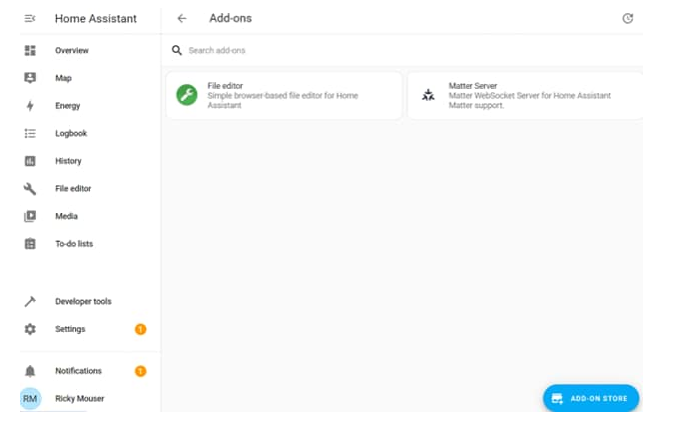Screen dimensions: 688x425
Task: Click the Settings orange update badge
Action: (140, 329)
